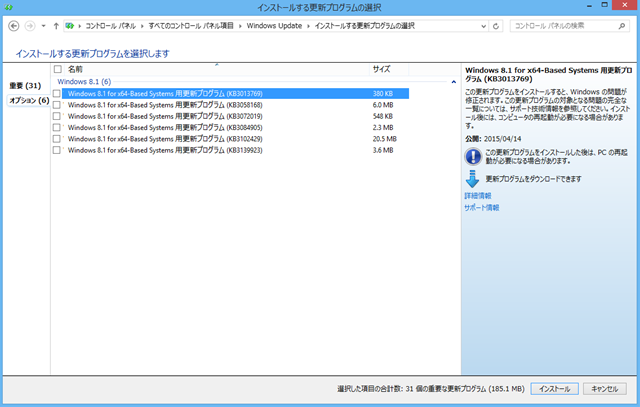The image size is (640, 407).
Task: Open the 詳細情報 link
Action: 478,196
